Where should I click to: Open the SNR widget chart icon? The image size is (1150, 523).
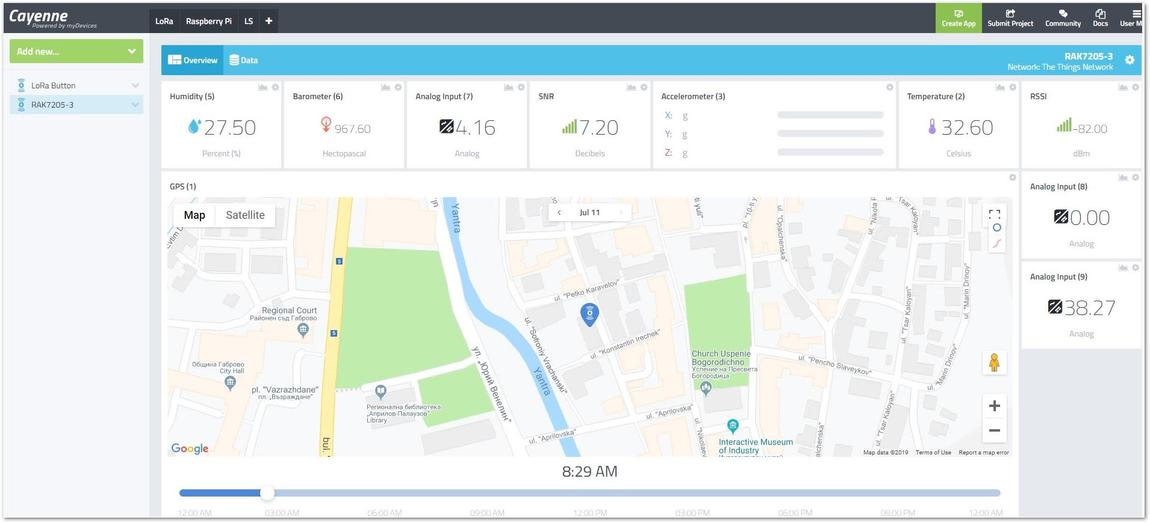click(x=631, y=87)
